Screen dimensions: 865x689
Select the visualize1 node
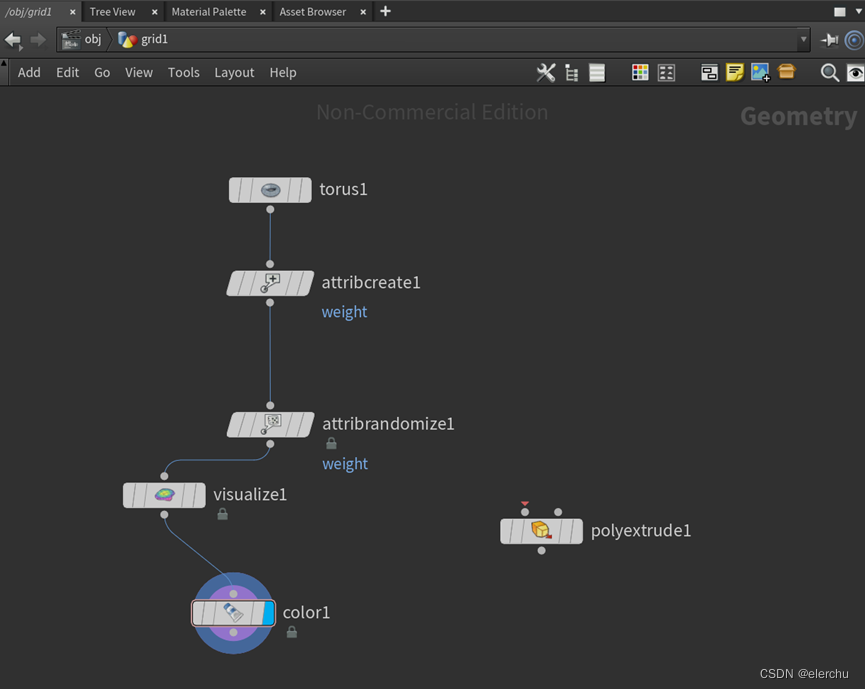[164, 495]
